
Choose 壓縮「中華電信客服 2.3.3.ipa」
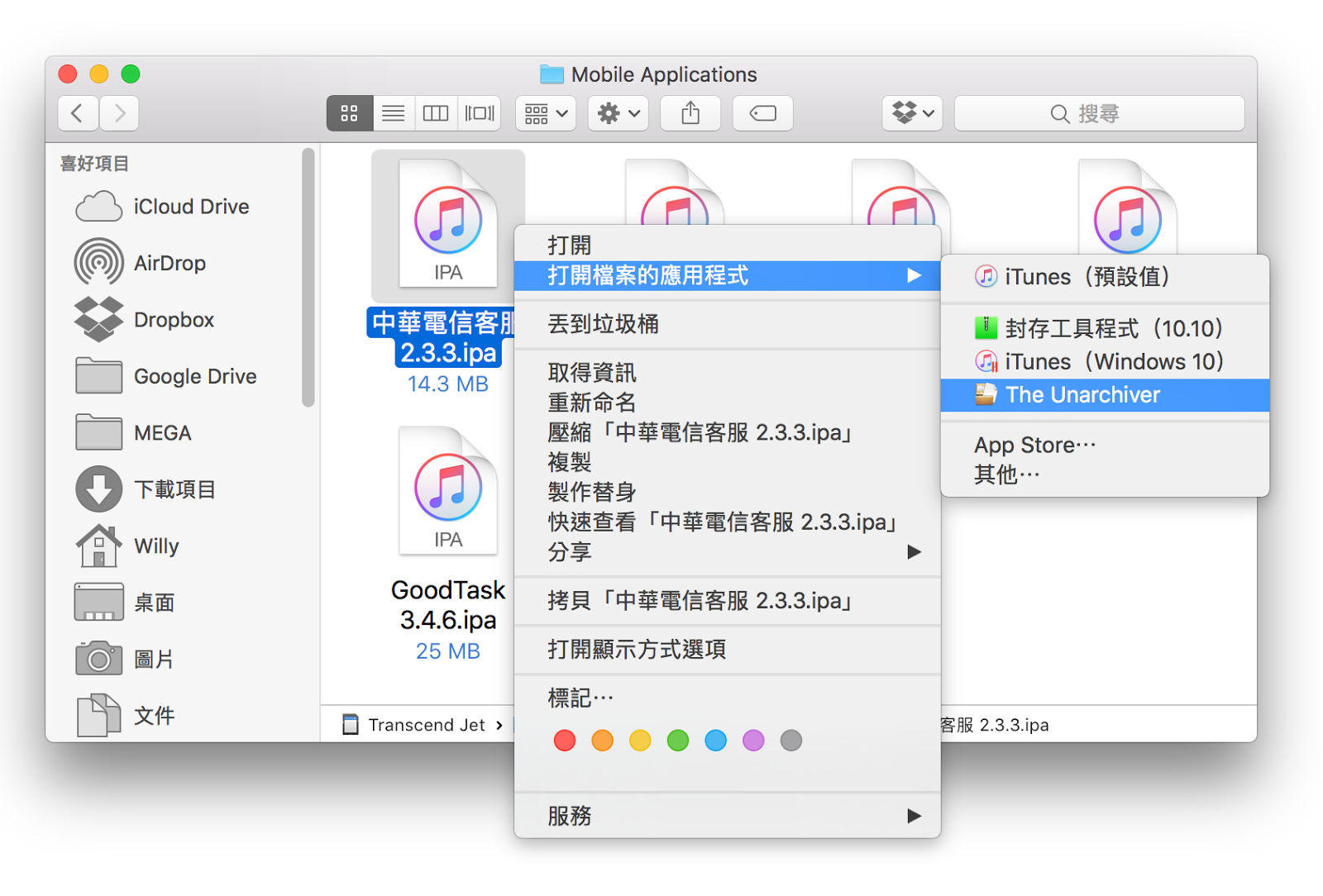[727, 432]
